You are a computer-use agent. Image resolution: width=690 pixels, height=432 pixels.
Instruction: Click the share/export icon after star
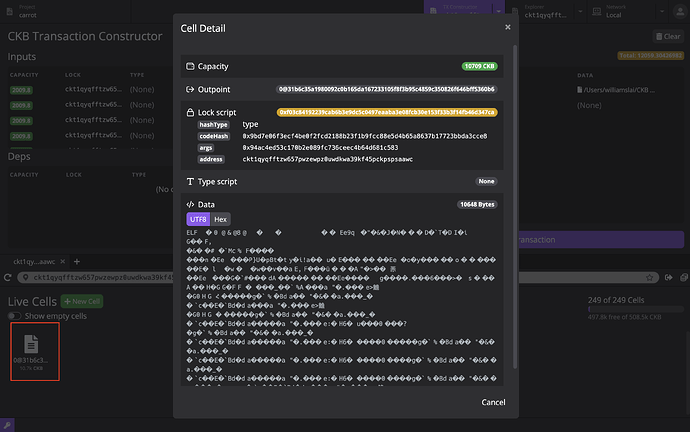click(668, 278)
